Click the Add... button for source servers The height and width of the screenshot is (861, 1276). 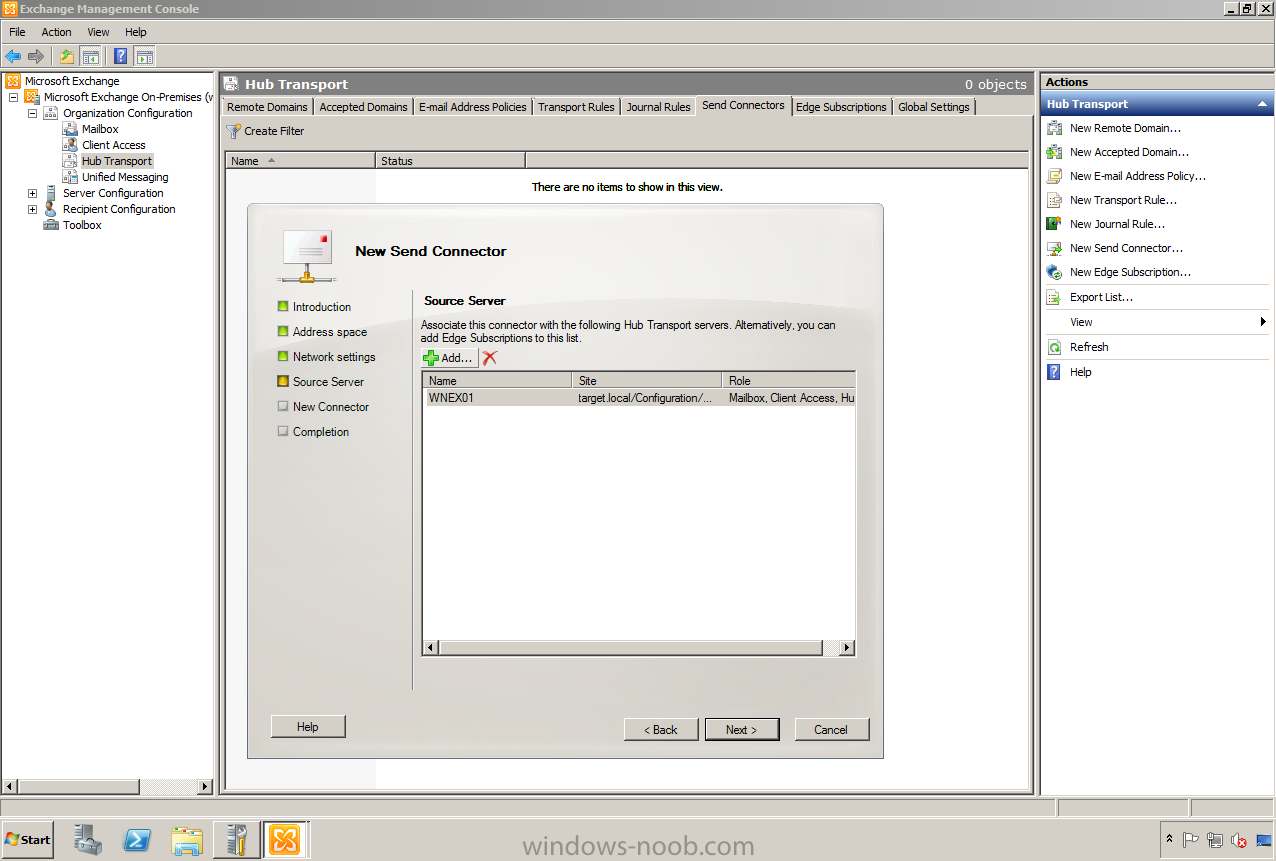pos(449,357)
